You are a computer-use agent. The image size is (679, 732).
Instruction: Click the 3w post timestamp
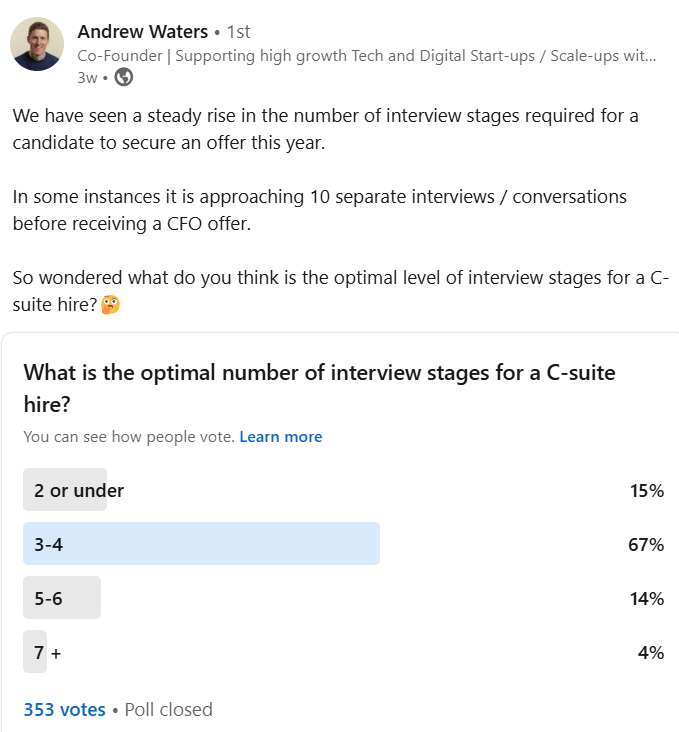point(87,77)
